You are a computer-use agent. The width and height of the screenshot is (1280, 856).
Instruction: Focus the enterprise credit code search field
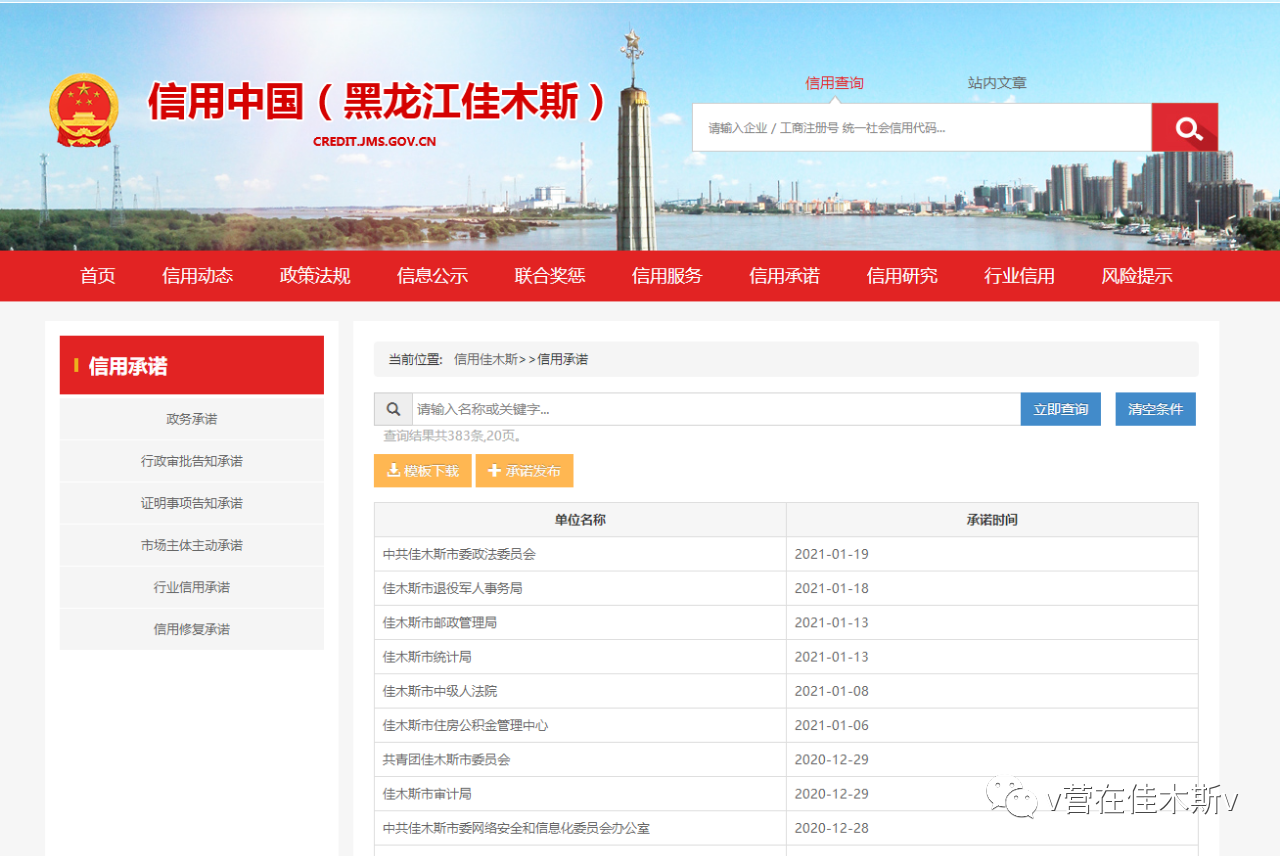(x=922, y=127)
